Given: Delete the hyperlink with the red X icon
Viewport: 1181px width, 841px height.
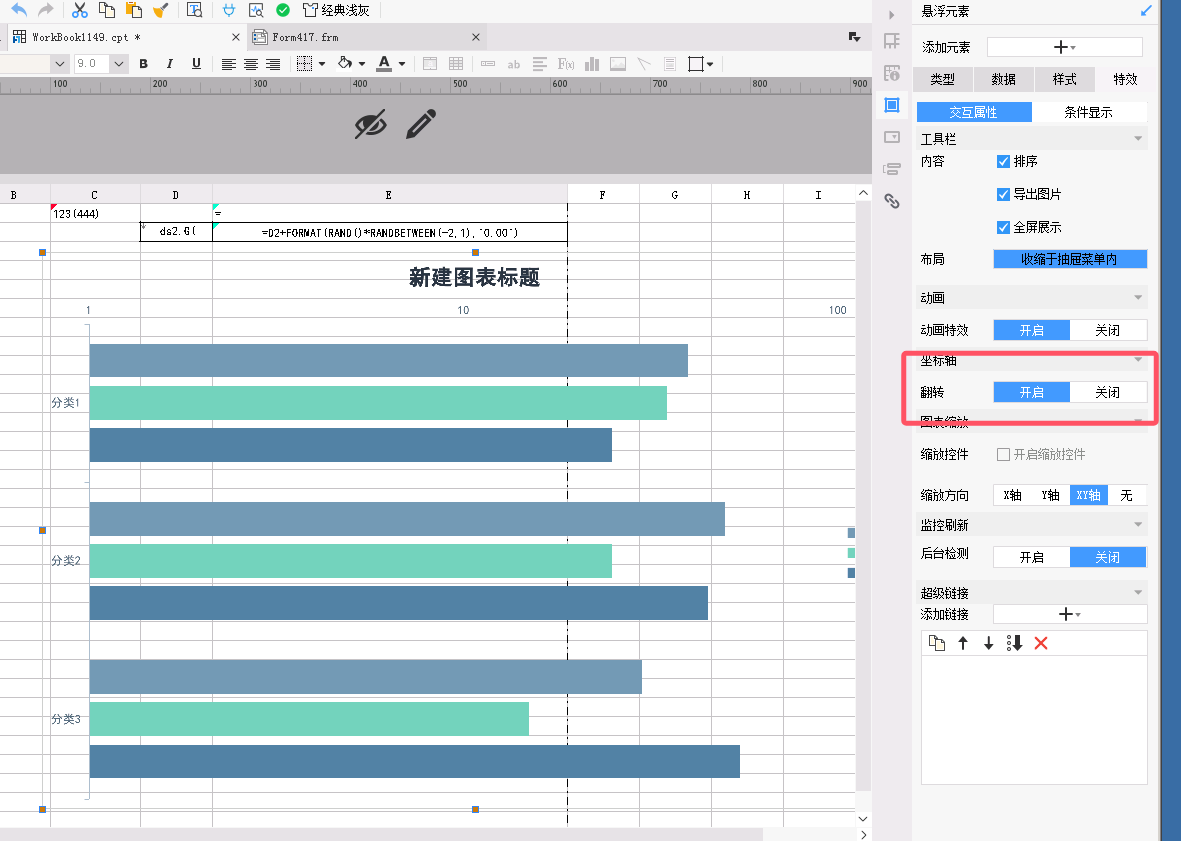Looking at the screenshot, I should click(x=1040, y=643).
